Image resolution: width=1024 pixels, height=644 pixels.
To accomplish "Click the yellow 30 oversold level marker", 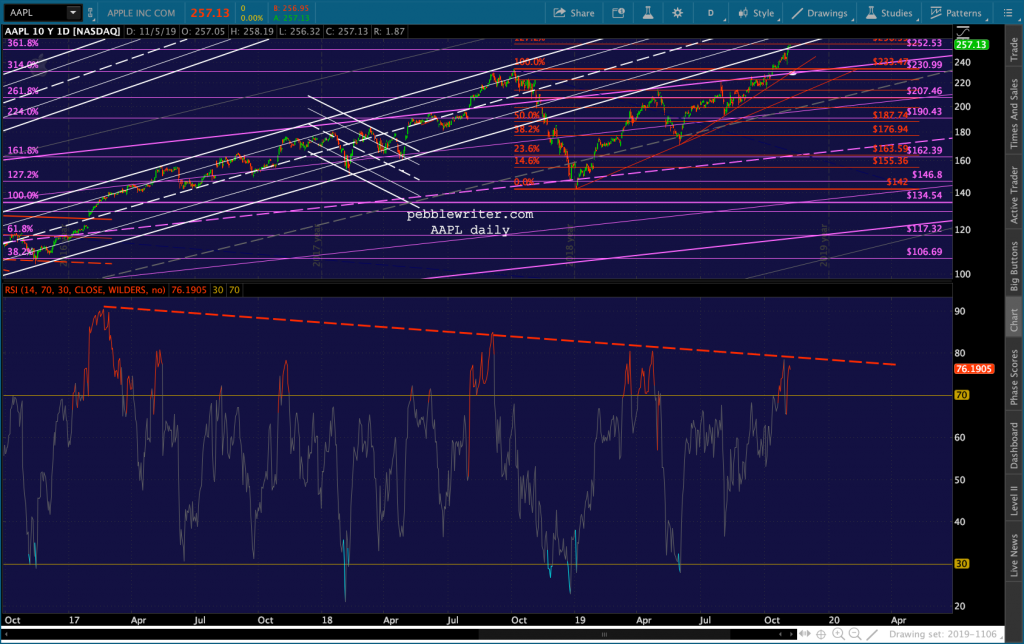I will pyautogui.click(x=962, y=564).
